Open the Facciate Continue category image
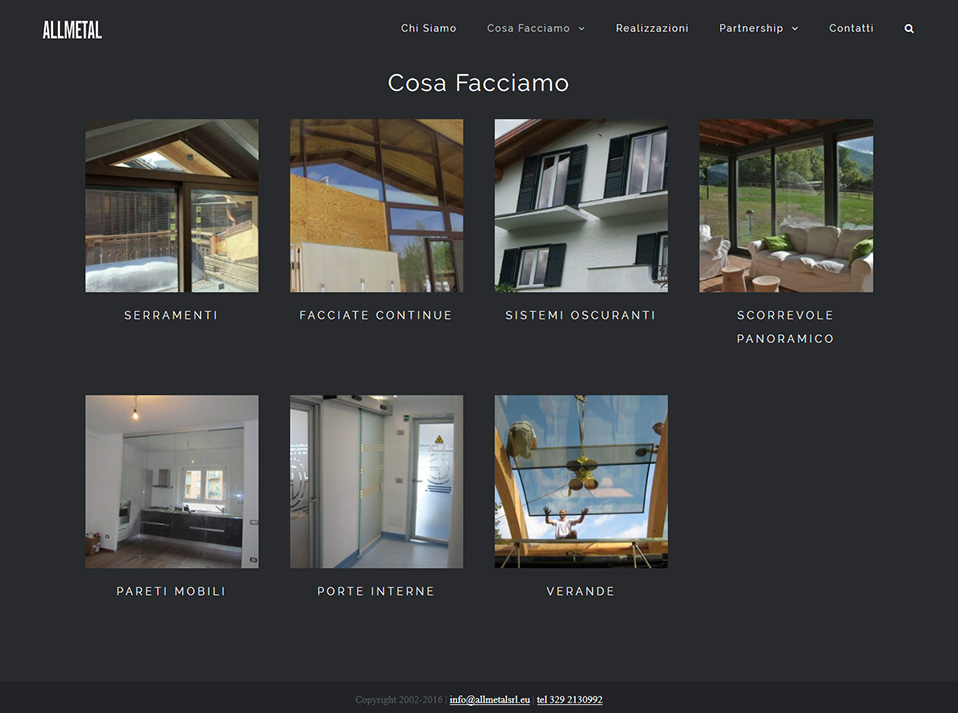Image resolution: width=958 pixels, height=713 pixels. tap(376, 205)
